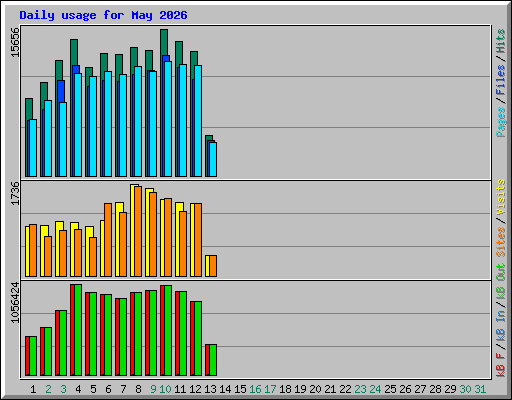Click the yellow Visits bar for day 8
This screenshot has width=512, height=400.
[133, 230]
